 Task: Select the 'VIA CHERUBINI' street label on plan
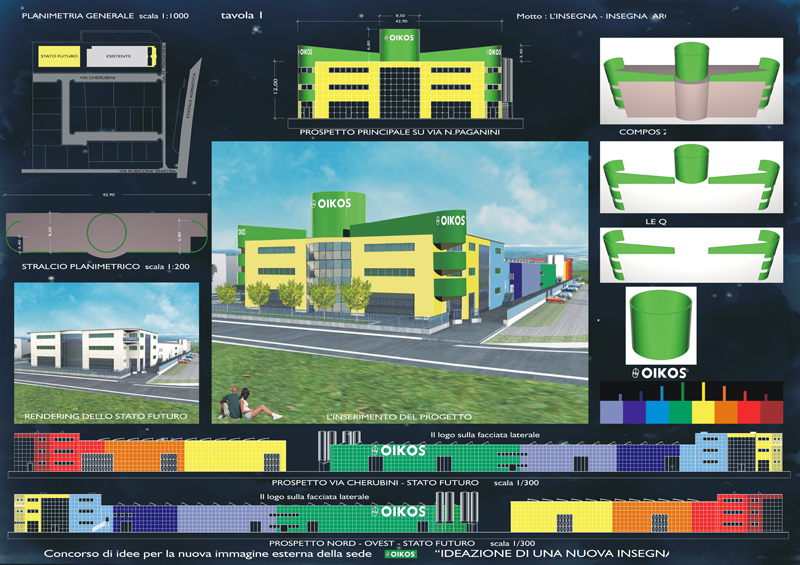[x=97, y=78]
